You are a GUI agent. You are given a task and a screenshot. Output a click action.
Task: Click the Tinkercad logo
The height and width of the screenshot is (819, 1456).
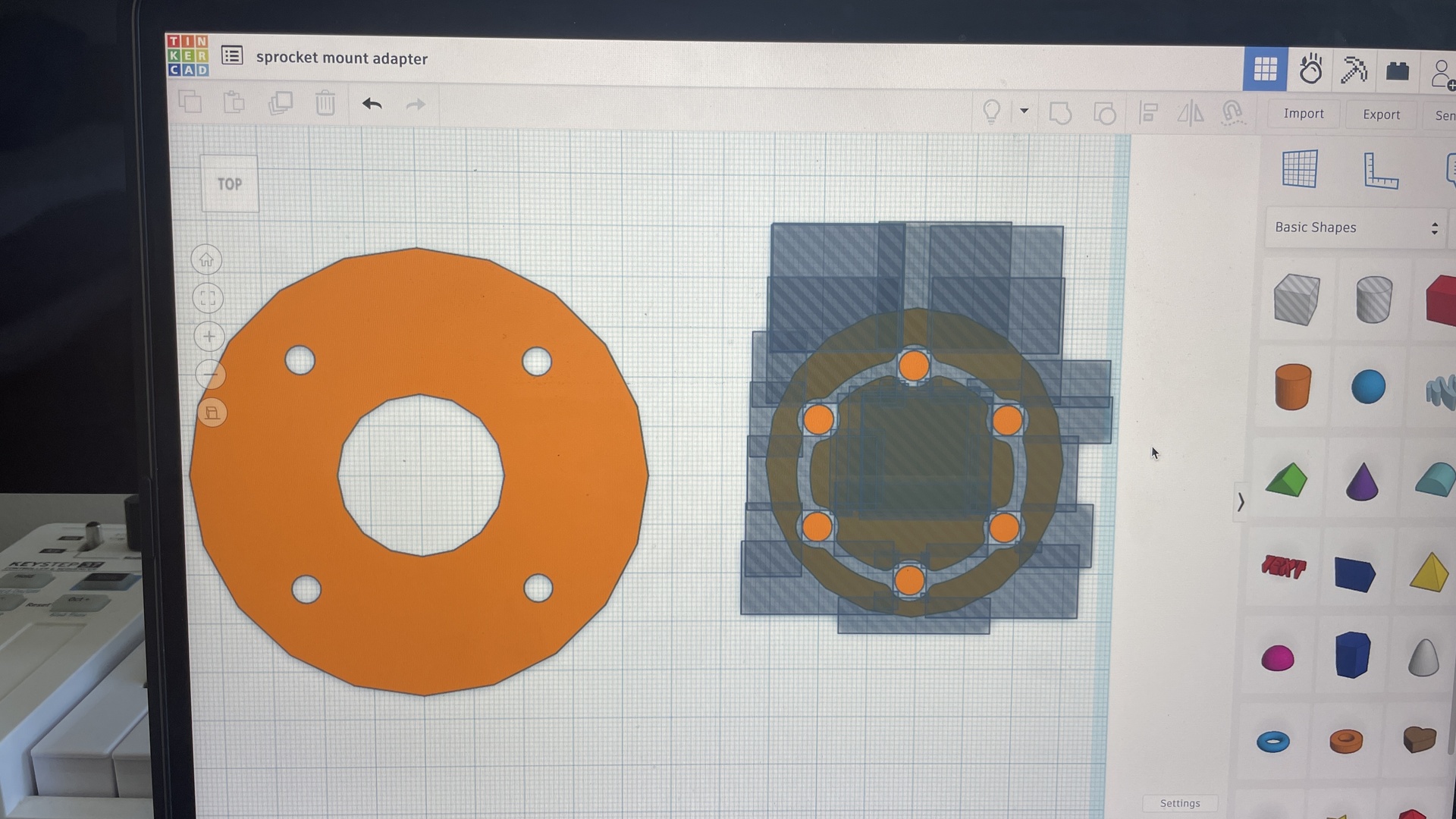(187, 55)
